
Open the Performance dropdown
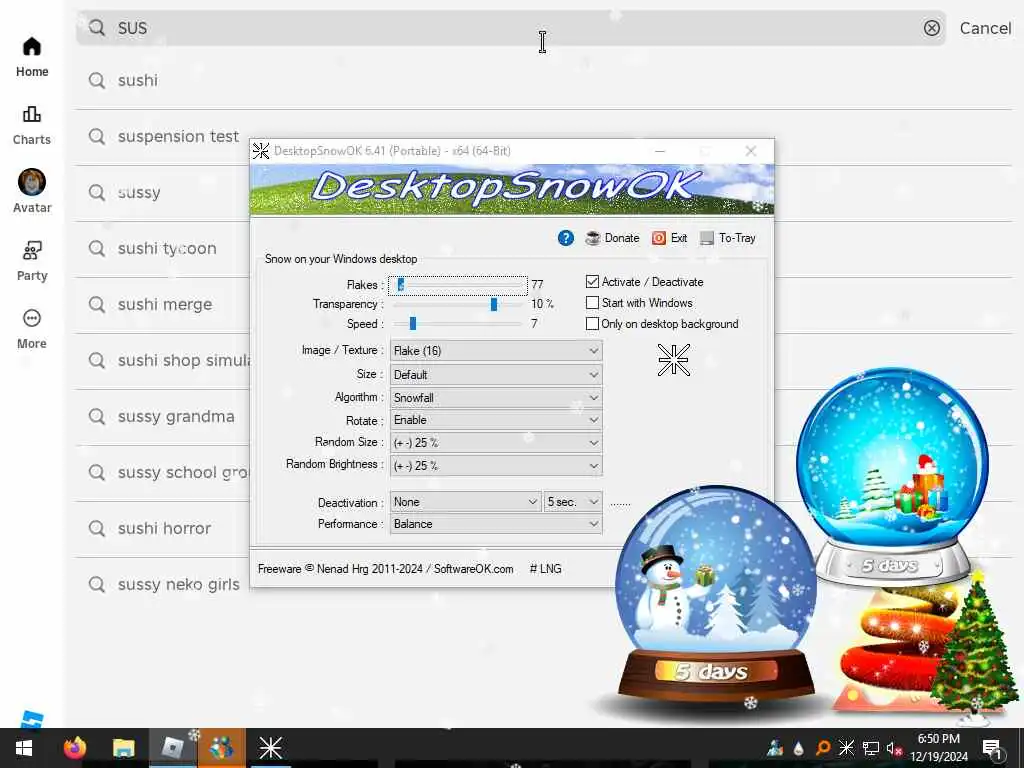496,524
